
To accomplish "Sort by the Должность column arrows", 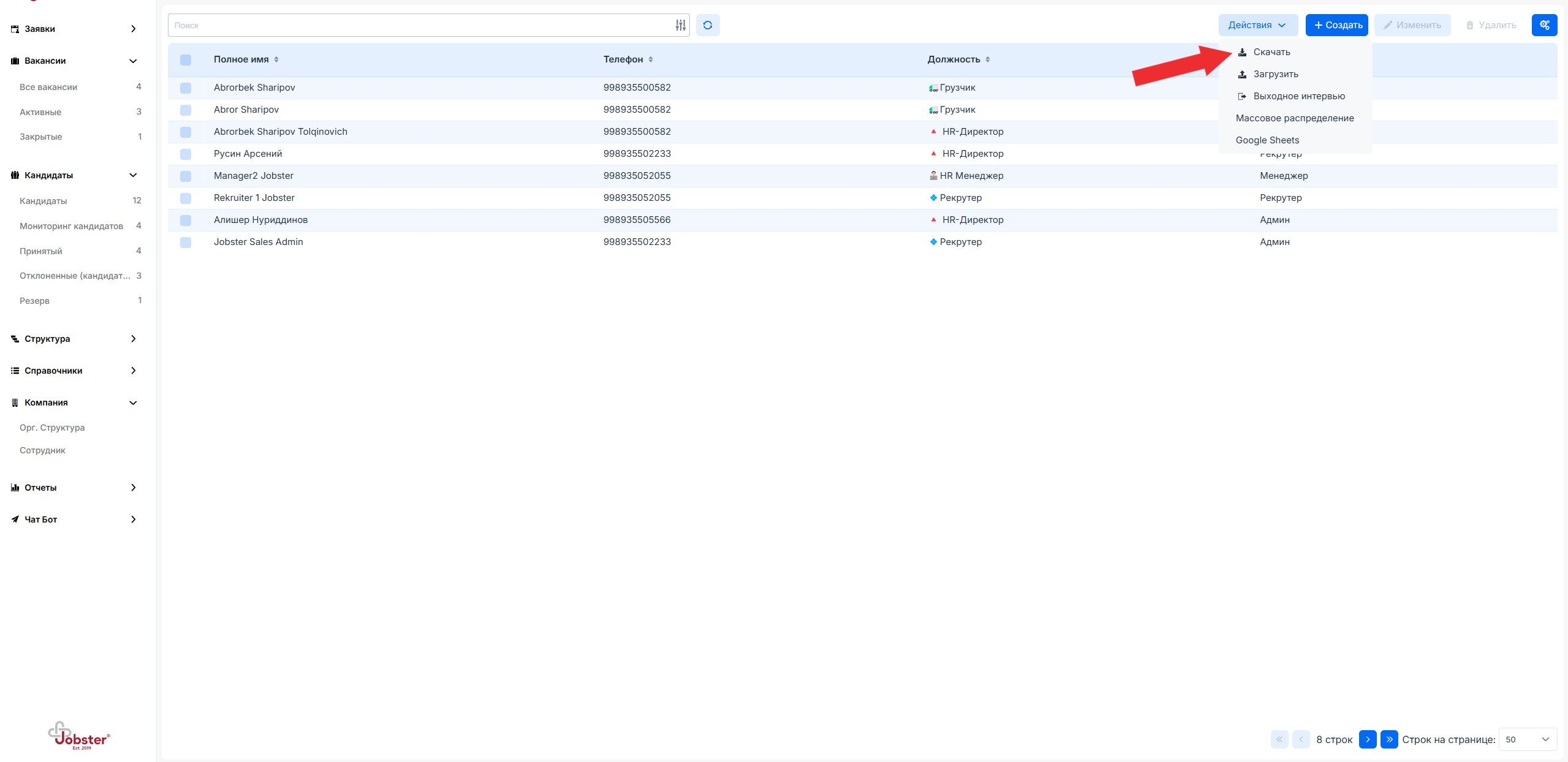I will click(988, 59).
